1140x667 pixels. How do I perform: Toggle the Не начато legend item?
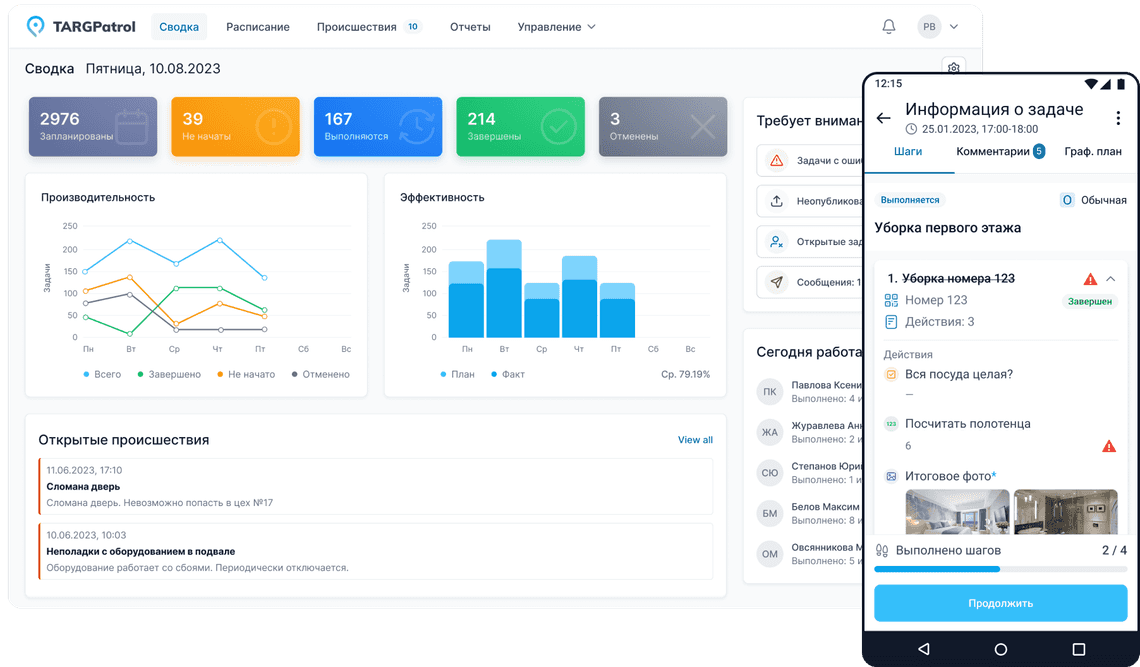[x=245, y=374]
